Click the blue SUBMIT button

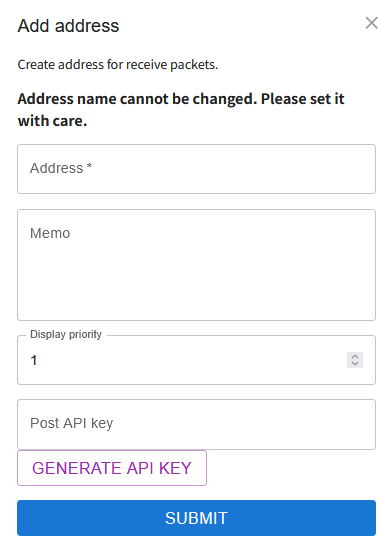(x=196, y=518)
